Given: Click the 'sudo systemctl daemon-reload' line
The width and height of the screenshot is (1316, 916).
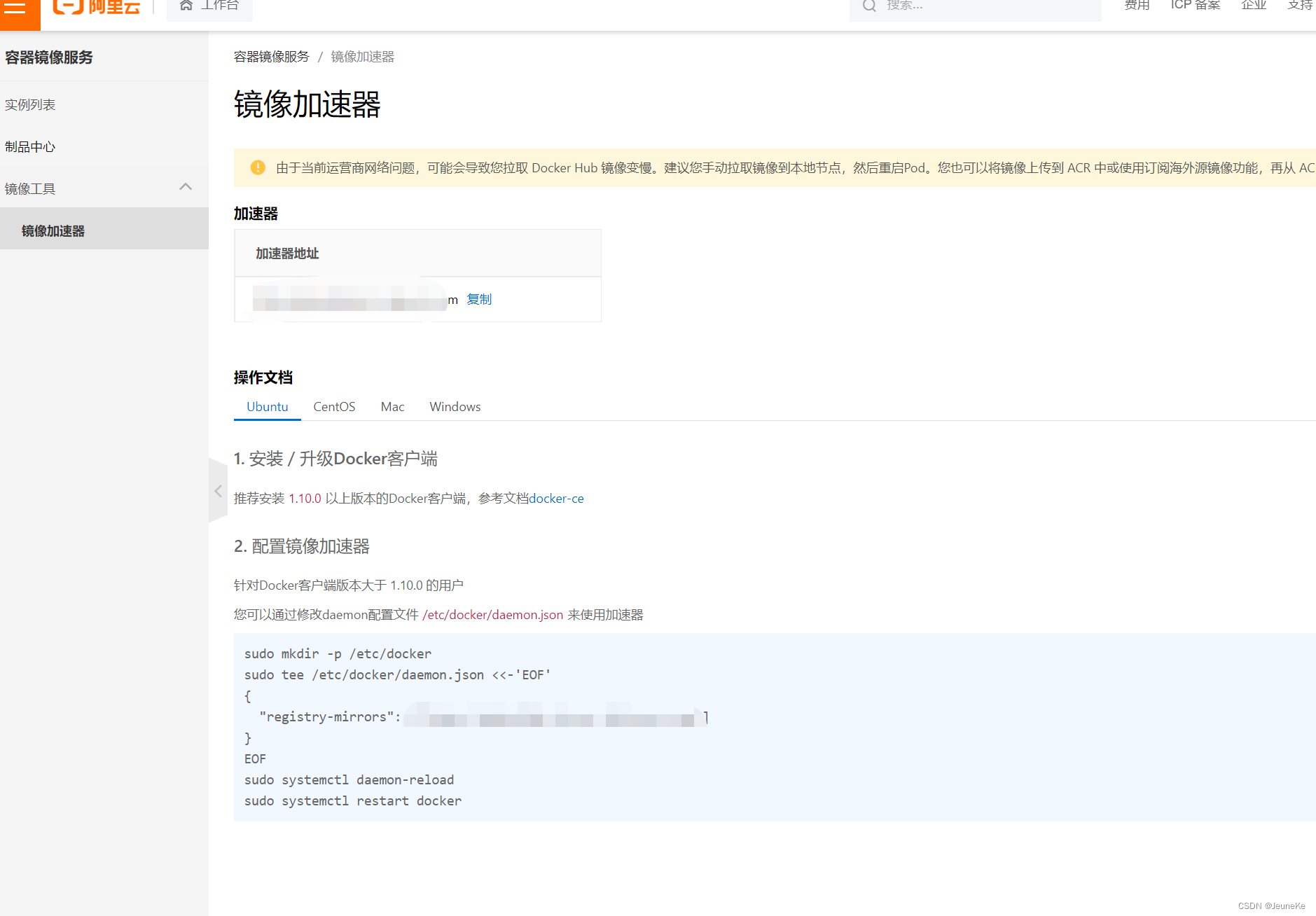Looking at the screenshot, I should click(x=349, y=779).
